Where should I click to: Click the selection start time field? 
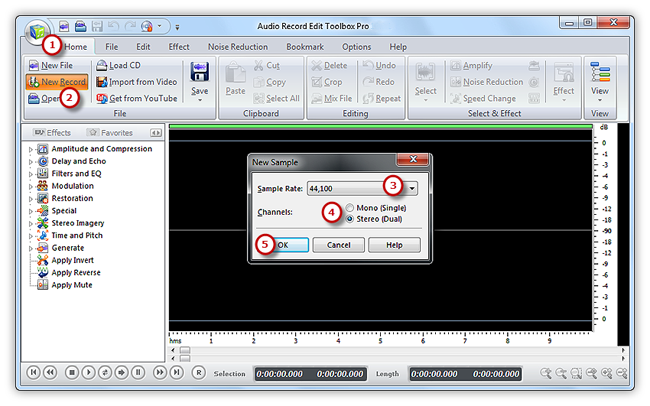pos(279,374)
